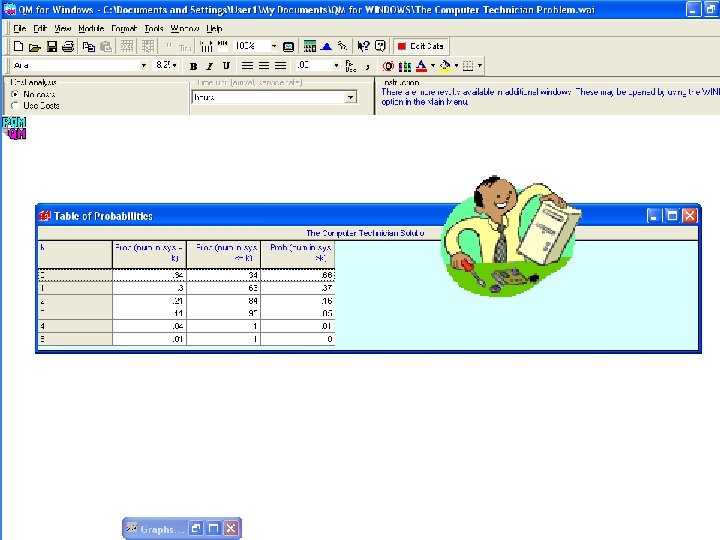Click the insert column grid icon
This screenshot has width=720, height=540.
point(148,46)
